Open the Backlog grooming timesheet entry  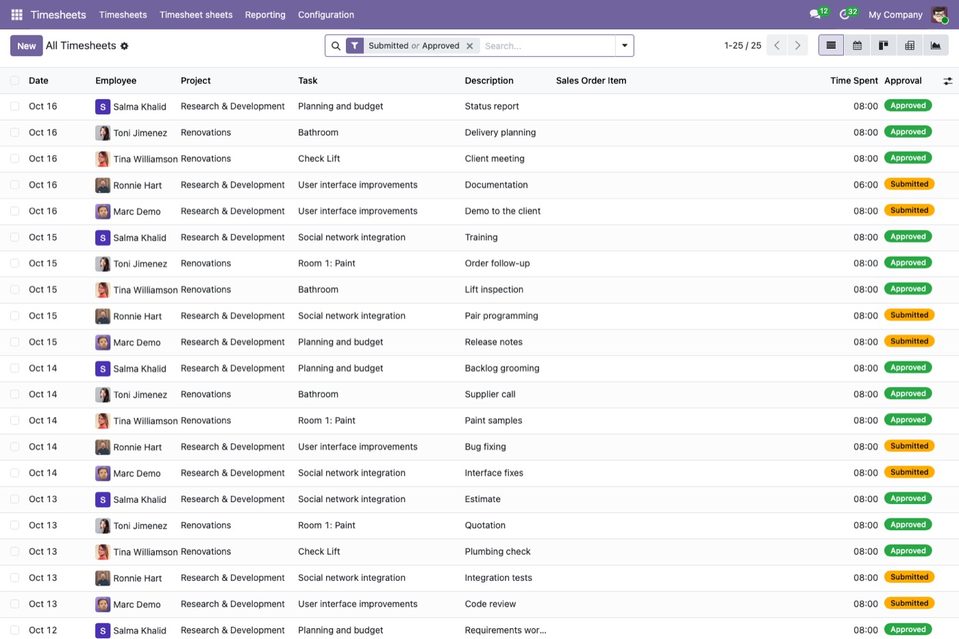click(x=480, y=368)
